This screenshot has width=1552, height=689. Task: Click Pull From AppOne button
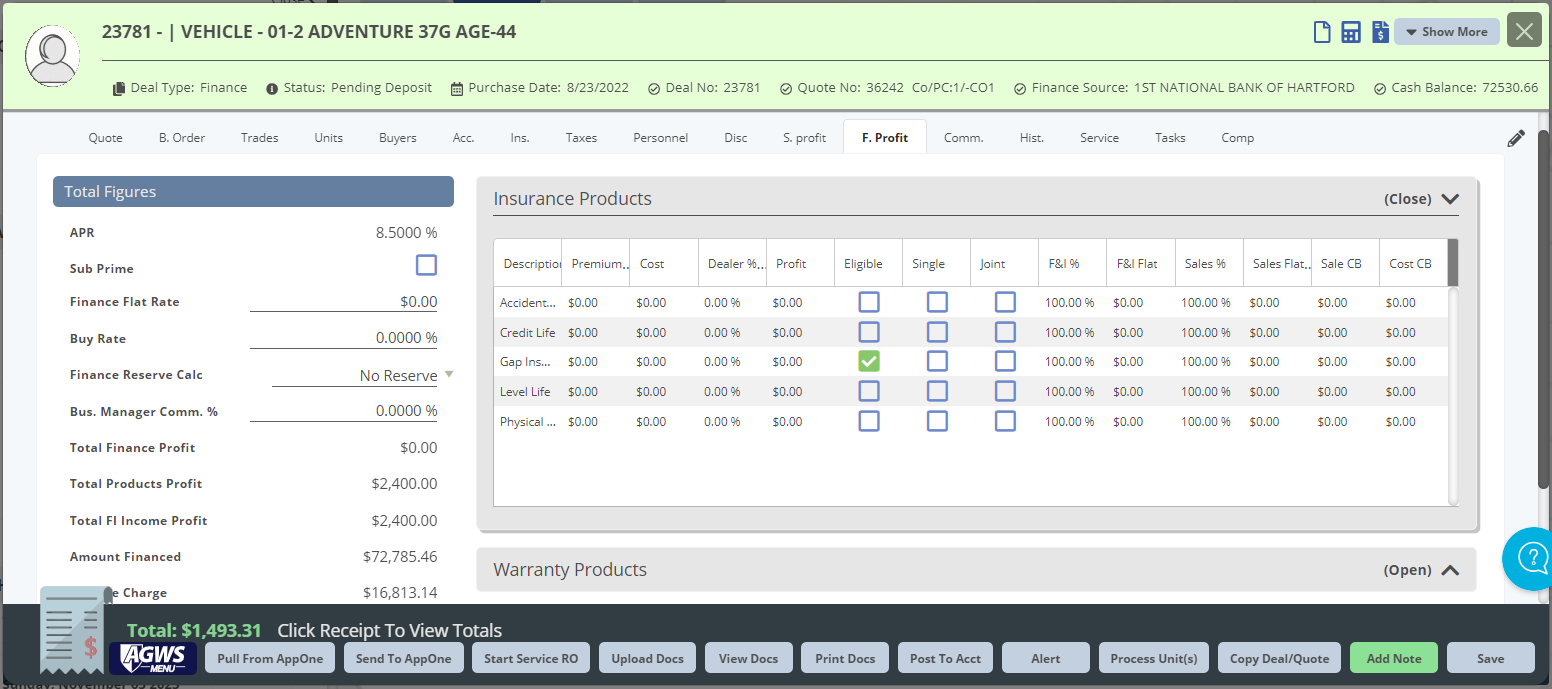click(x=270, y=658)
